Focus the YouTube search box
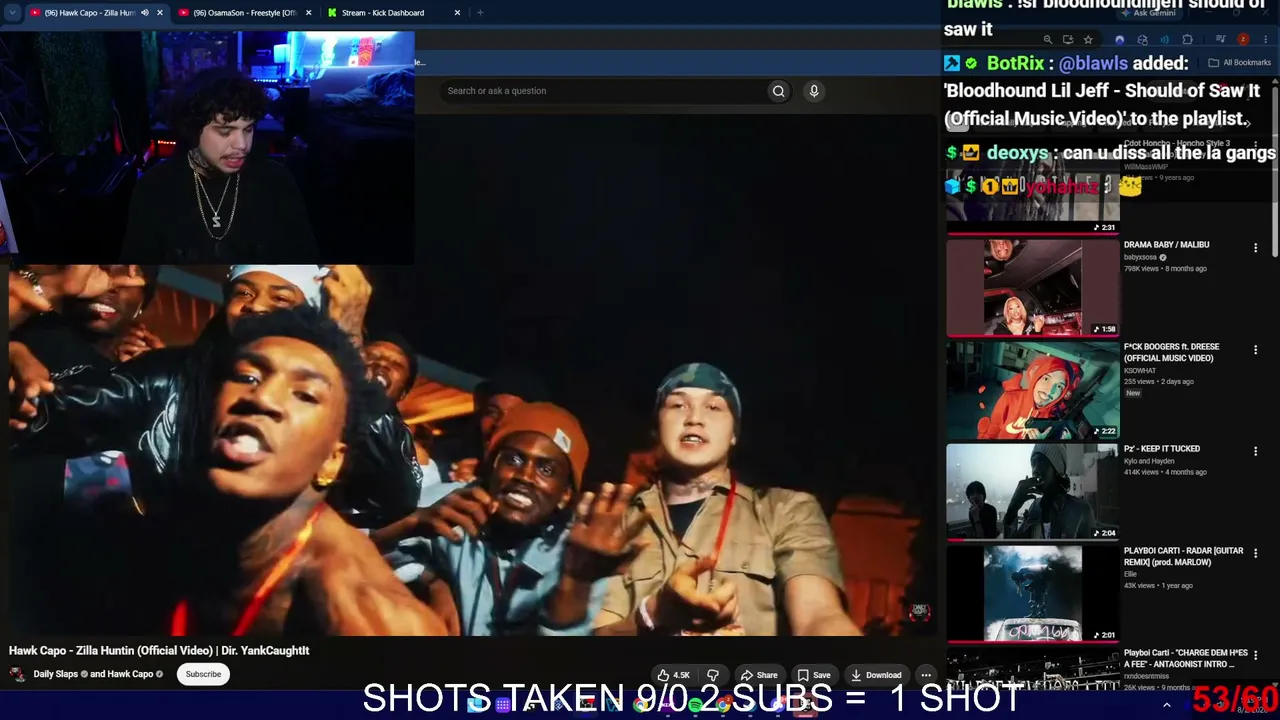1280x720 pixels. [603, 91]
